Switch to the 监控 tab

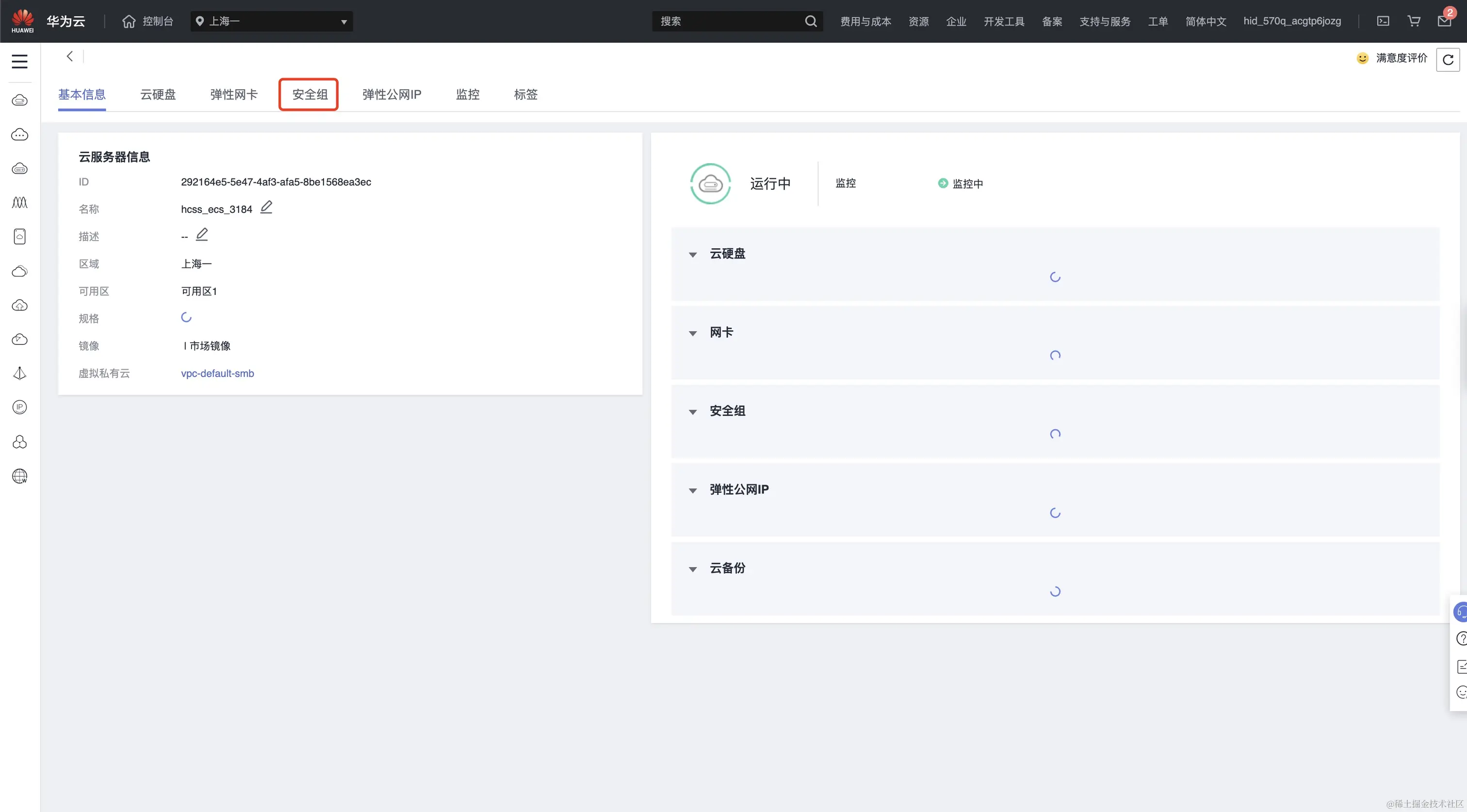(x=468, y=95)
